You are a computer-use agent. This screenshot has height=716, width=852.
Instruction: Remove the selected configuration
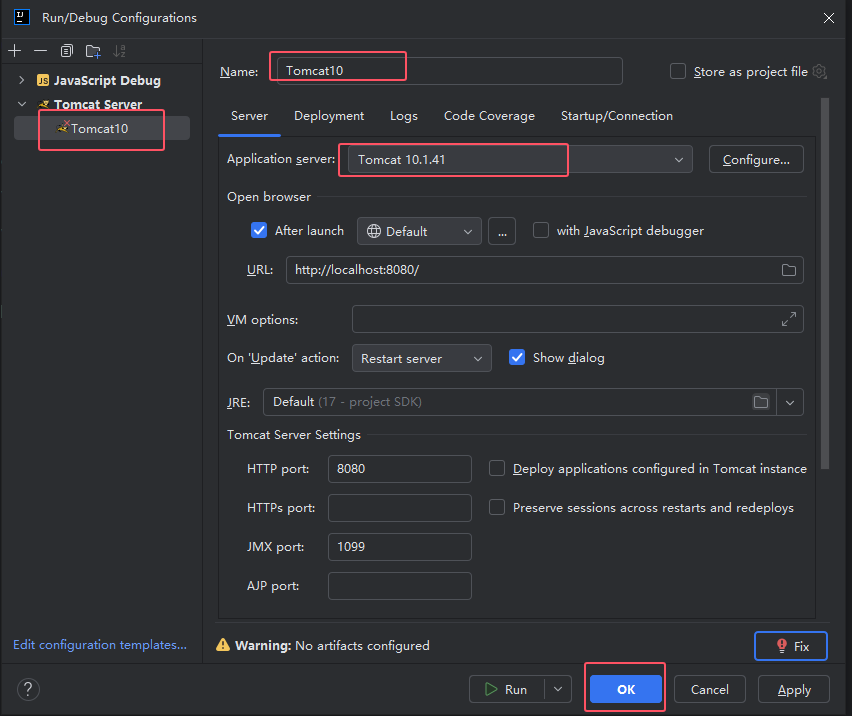coord(40,51)
